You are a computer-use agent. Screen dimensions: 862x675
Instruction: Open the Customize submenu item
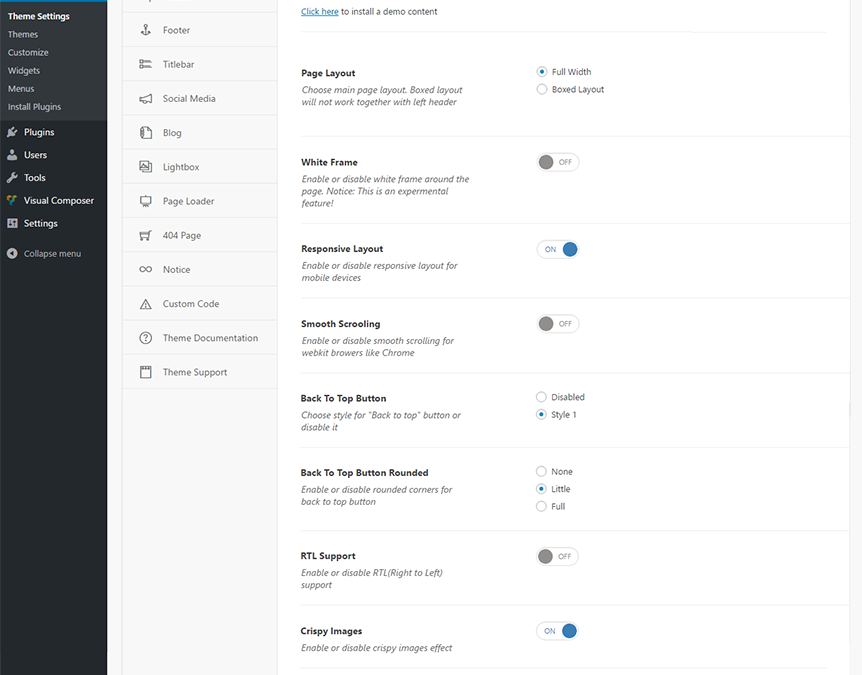(x=28, y=52)
